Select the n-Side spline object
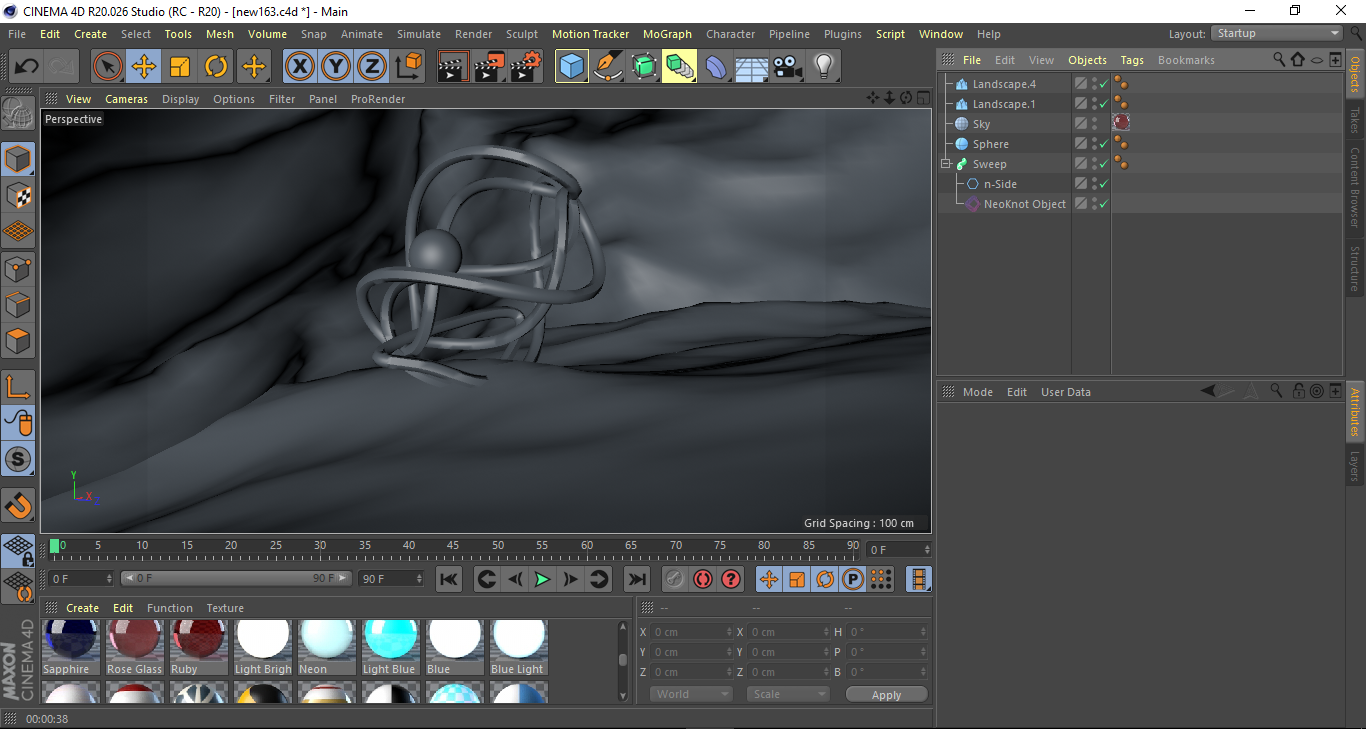The height and width of the screenshot is (729, 1366). pos(1000,184)
